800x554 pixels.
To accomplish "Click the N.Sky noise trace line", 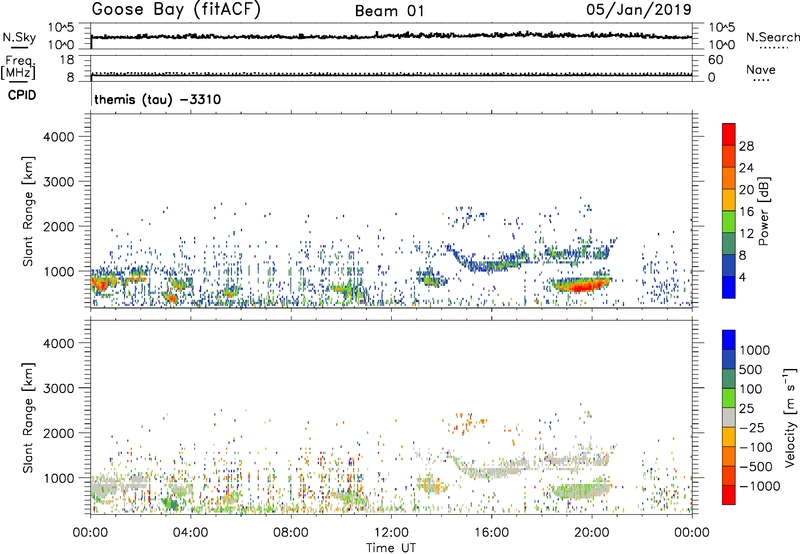I will click(391, 36).
